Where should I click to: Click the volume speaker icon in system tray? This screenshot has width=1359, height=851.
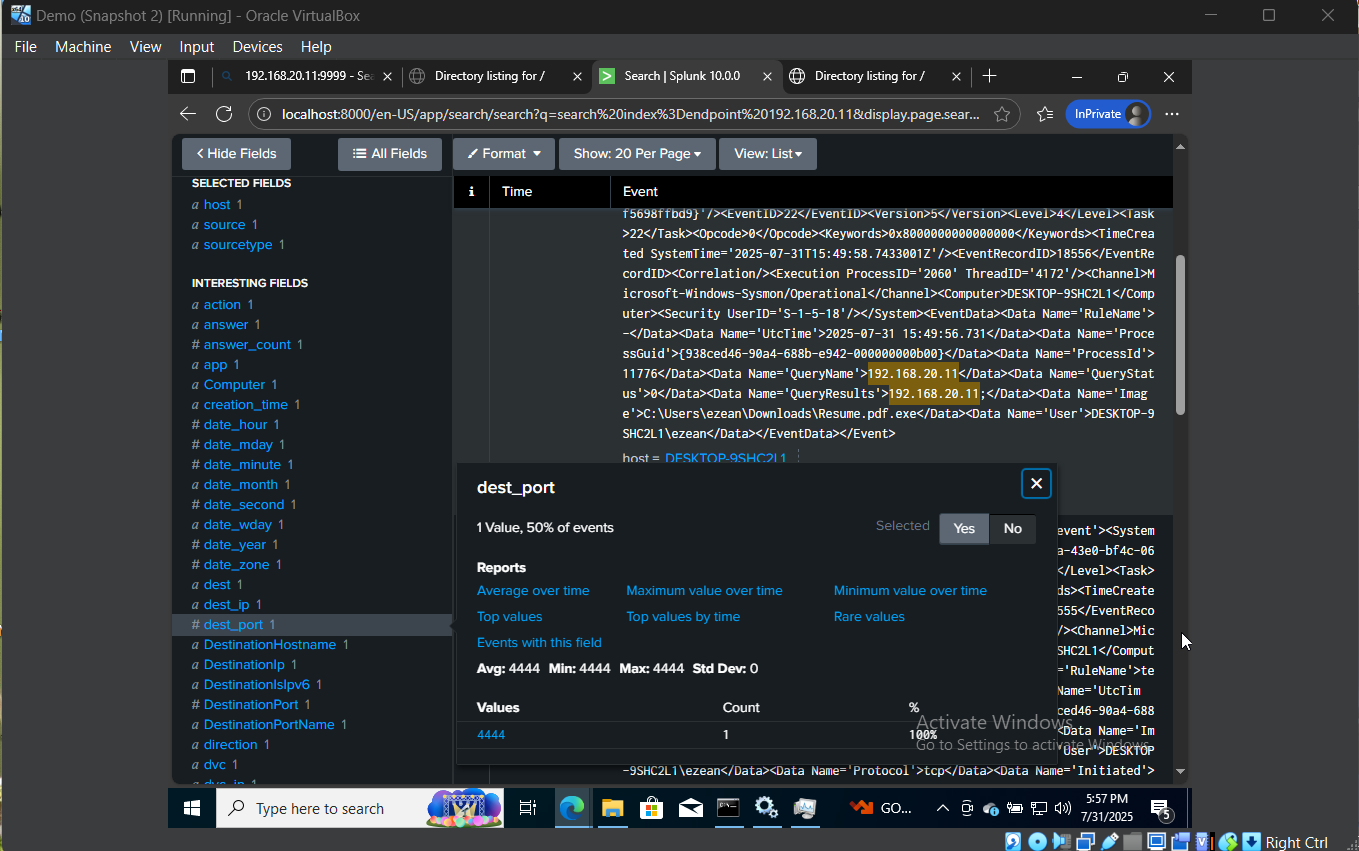(x=1062, y=808)
